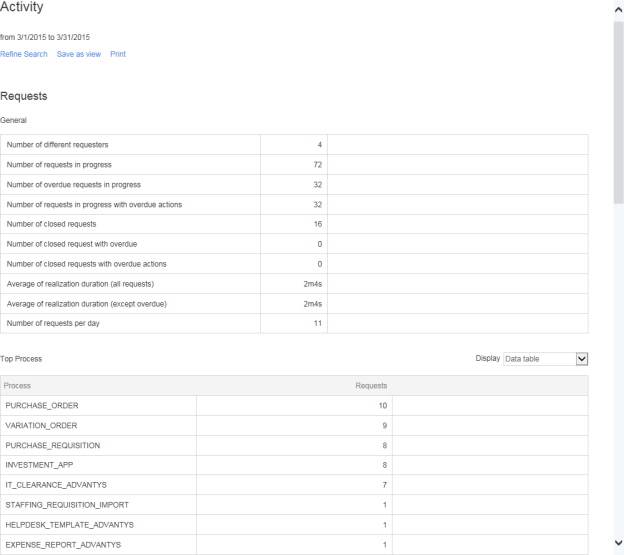Click the 4 different requesters value

[319, 145]
